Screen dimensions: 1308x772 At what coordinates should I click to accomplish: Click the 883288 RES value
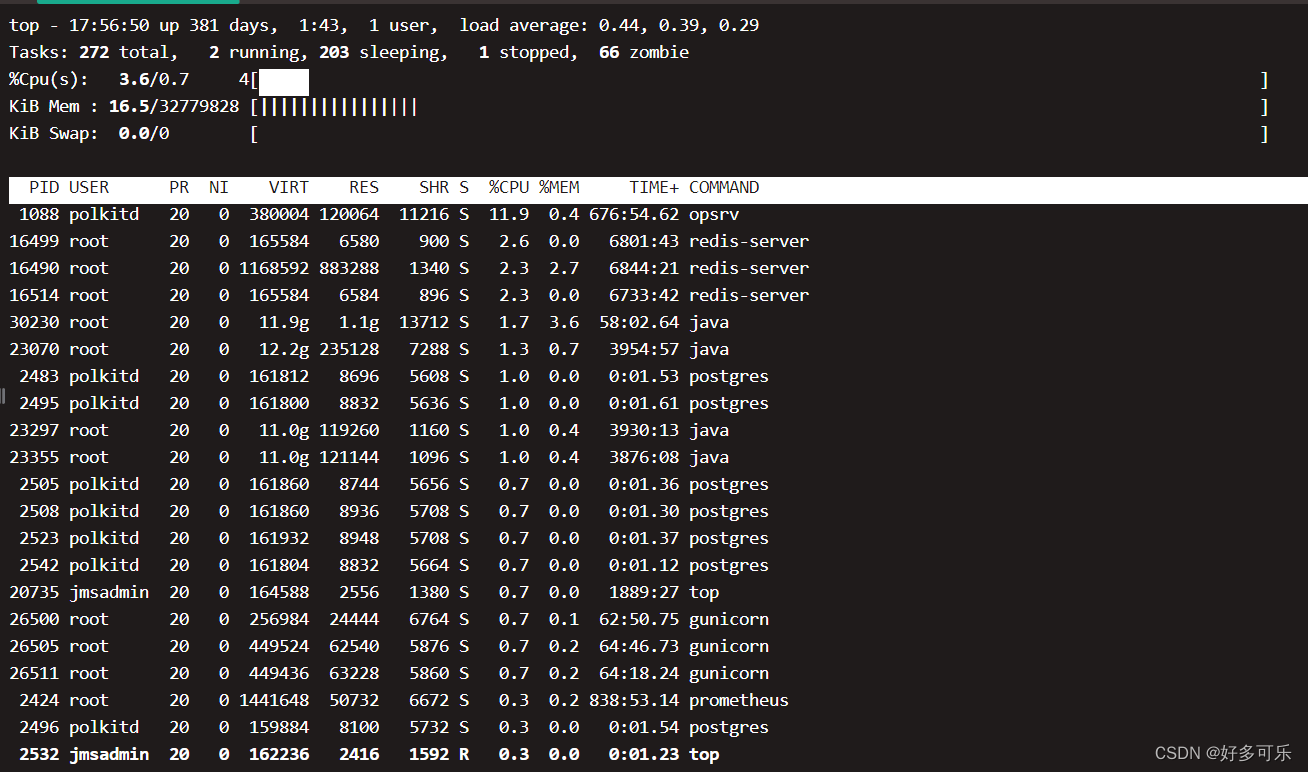pyautogui.click(x=349, y=268)
